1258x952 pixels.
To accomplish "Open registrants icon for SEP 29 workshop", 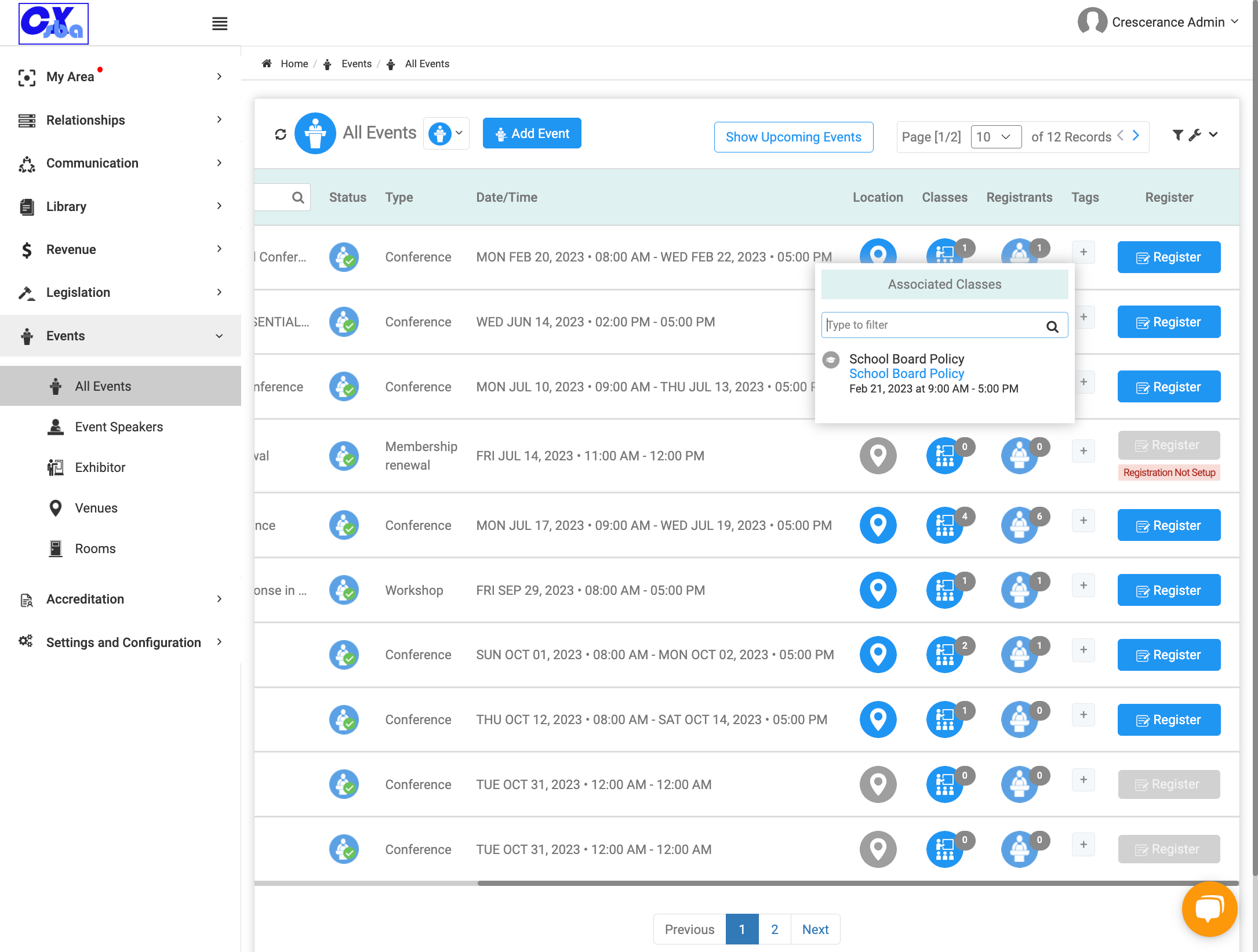I will (x=1020, y=590).
